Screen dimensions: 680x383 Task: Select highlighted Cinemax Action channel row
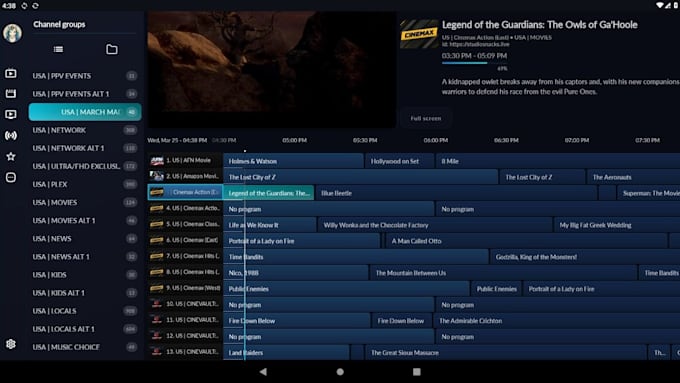(x=185, y=192)
